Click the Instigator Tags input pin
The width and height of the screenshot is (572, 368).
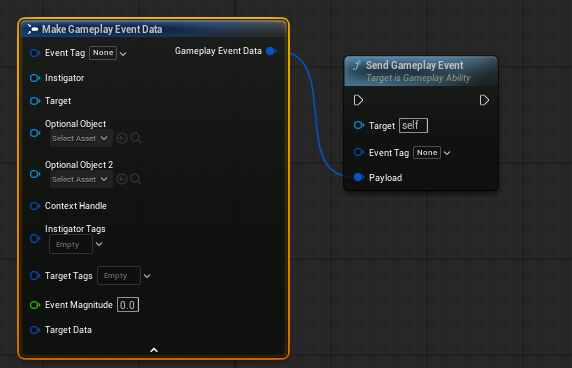(x=35, y=239)
